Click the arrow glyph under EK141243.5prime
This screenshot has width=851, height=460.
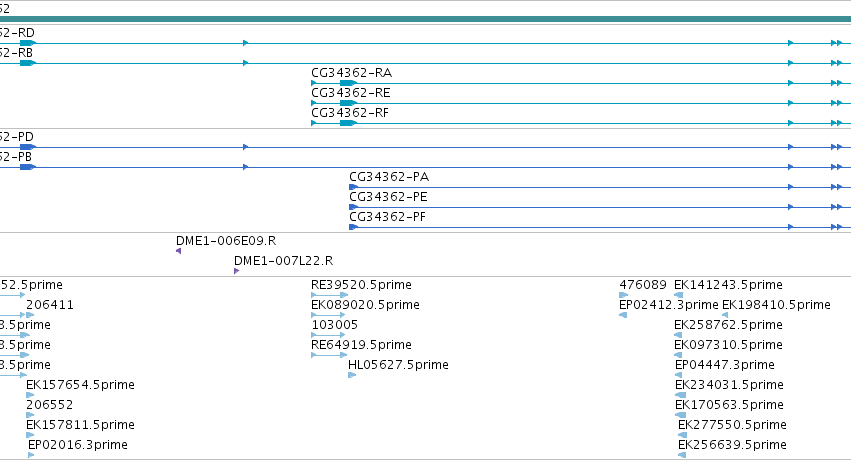(x=678, y=295)
